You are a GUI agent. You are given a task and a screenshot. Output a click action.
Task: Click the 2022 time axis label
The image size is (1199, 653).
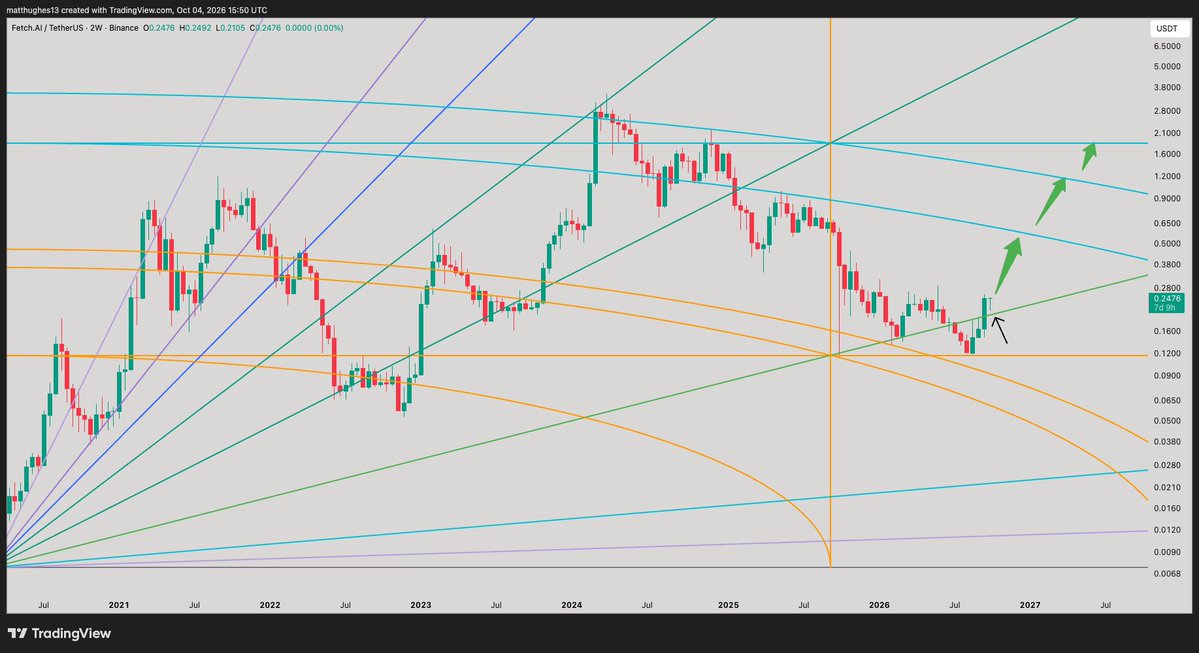(270, 605)
